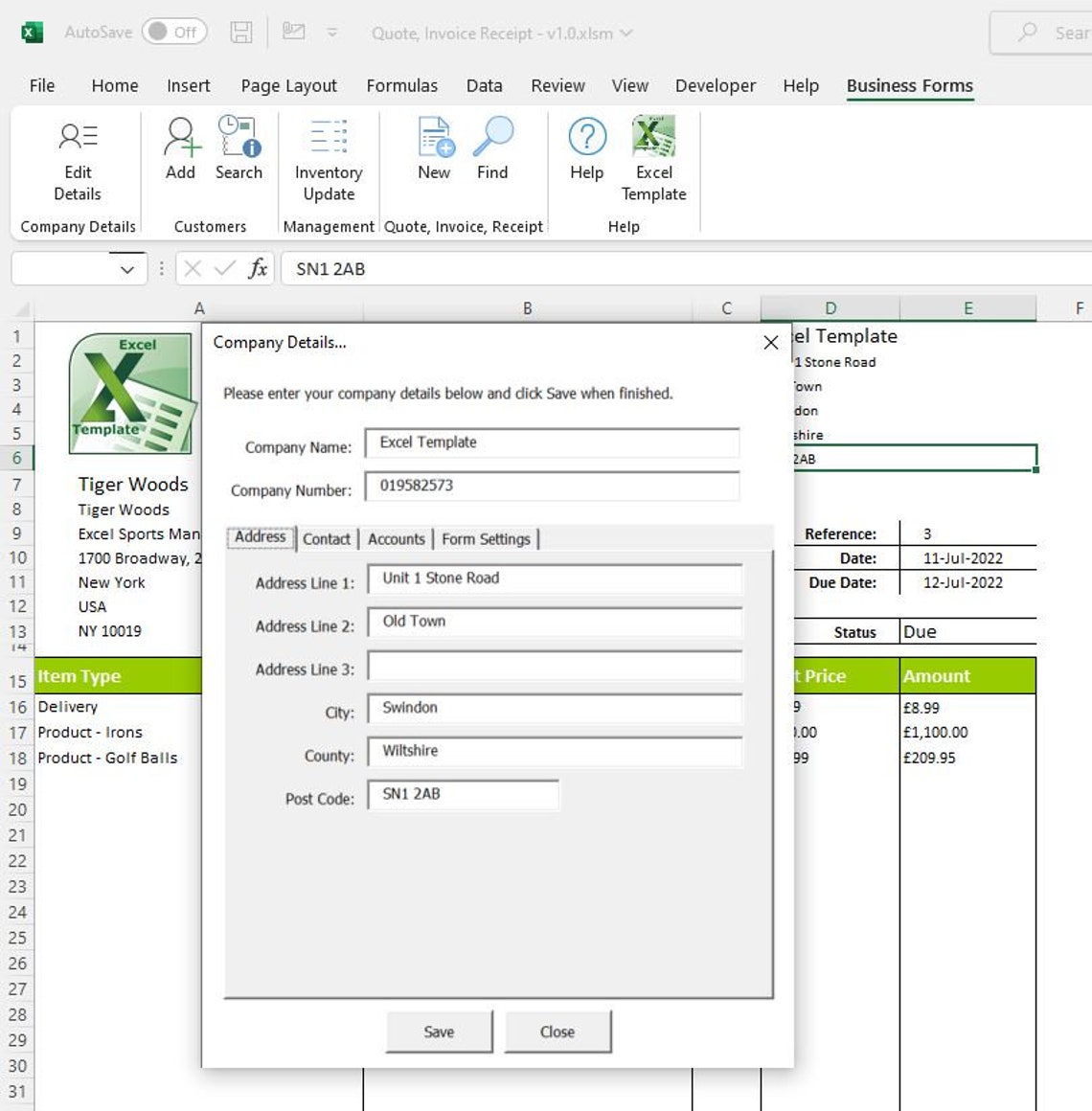Close the Company Details dialog
Viewport: 1092px width, 1111px height.
tap(558, 1032)
